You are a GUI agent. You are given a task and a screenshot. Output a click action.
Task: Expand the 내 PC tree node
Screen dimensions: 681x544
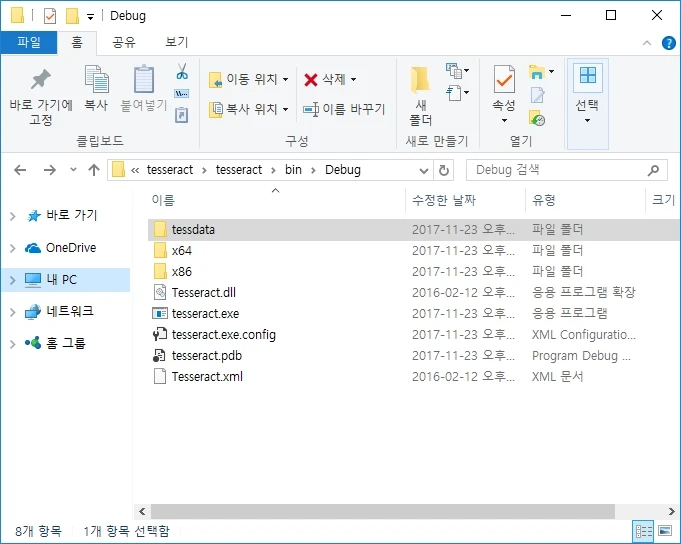[x=13, y=280]
